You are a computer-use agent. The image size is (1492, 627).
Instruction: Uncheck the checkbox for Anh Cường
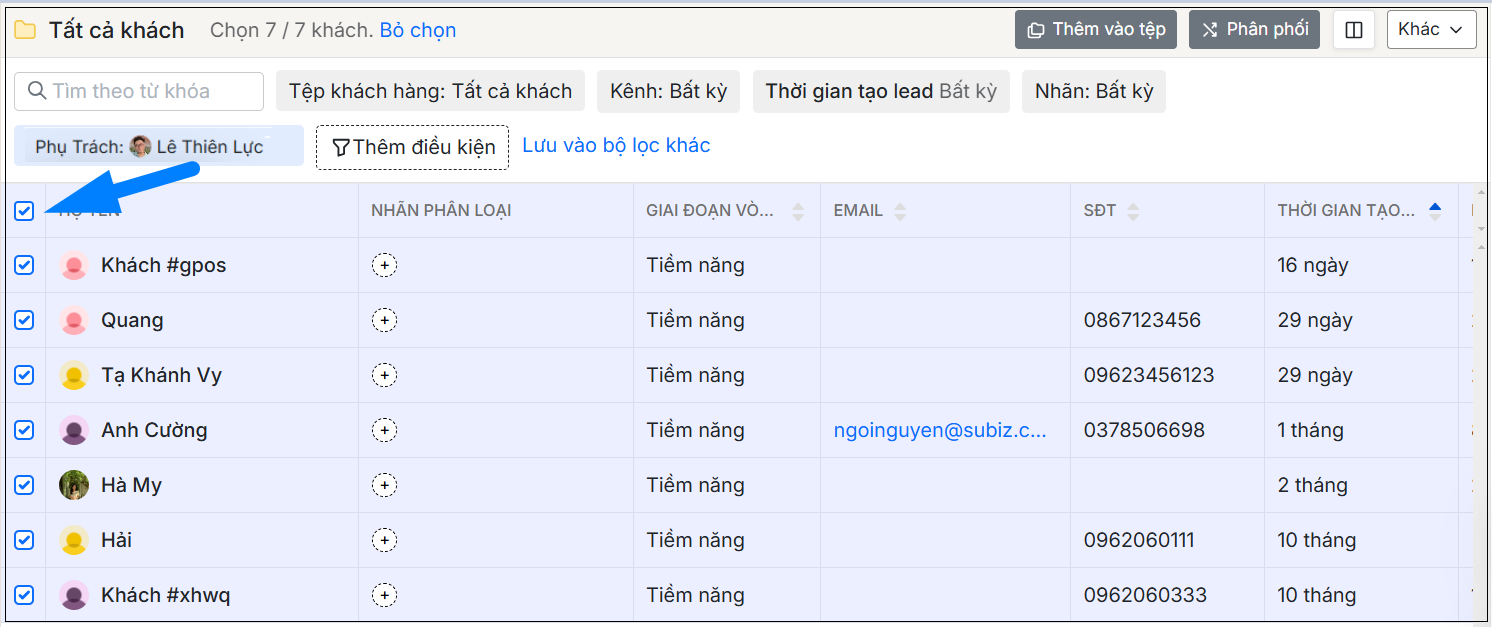tap(24, 430)
